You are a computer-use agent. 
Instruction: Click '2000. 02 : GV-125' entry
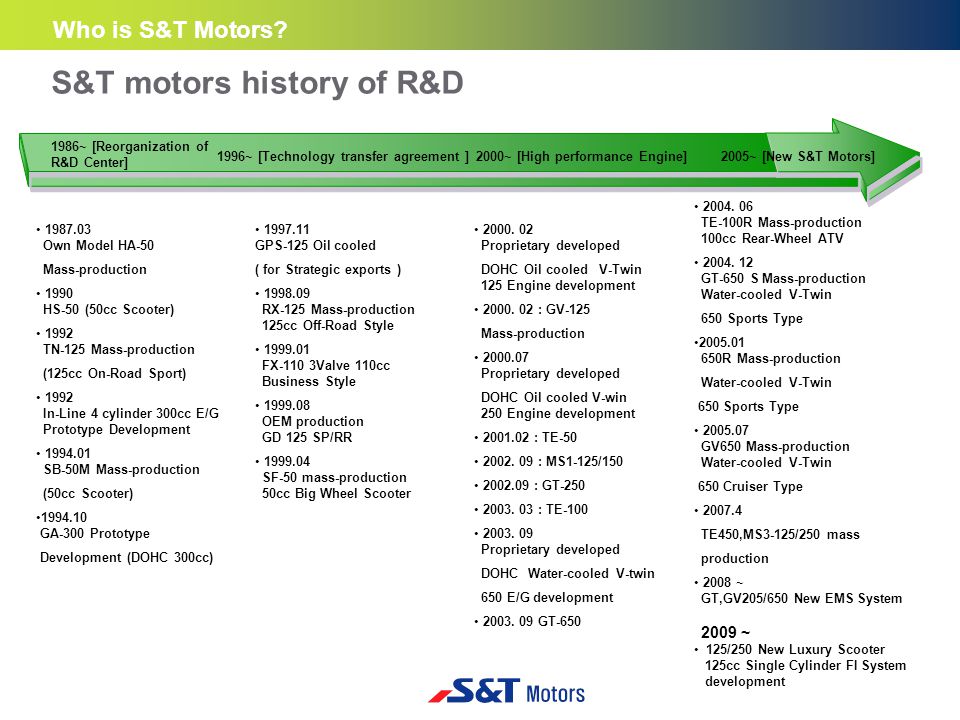(x=536, y=310)
